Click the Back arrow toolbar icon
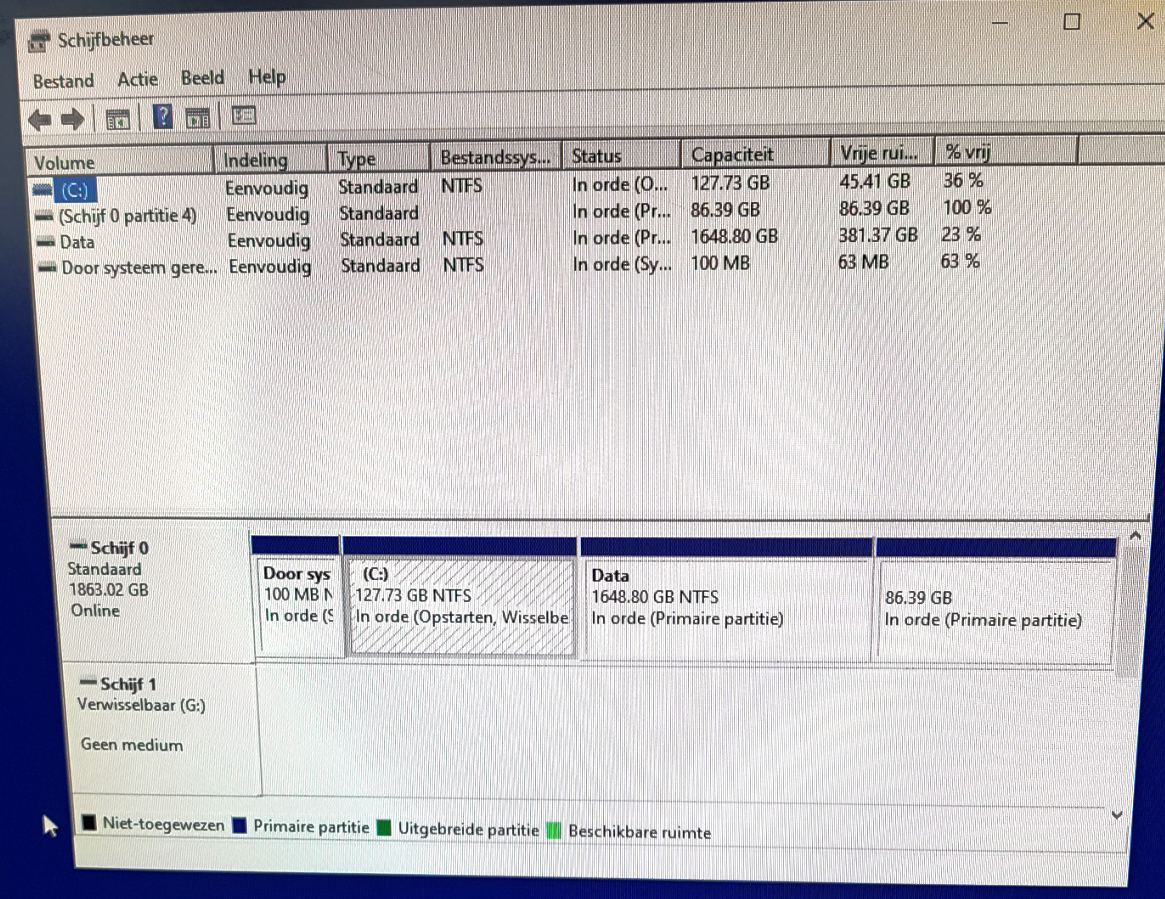The image size is (1165, 899). point(40,119)
